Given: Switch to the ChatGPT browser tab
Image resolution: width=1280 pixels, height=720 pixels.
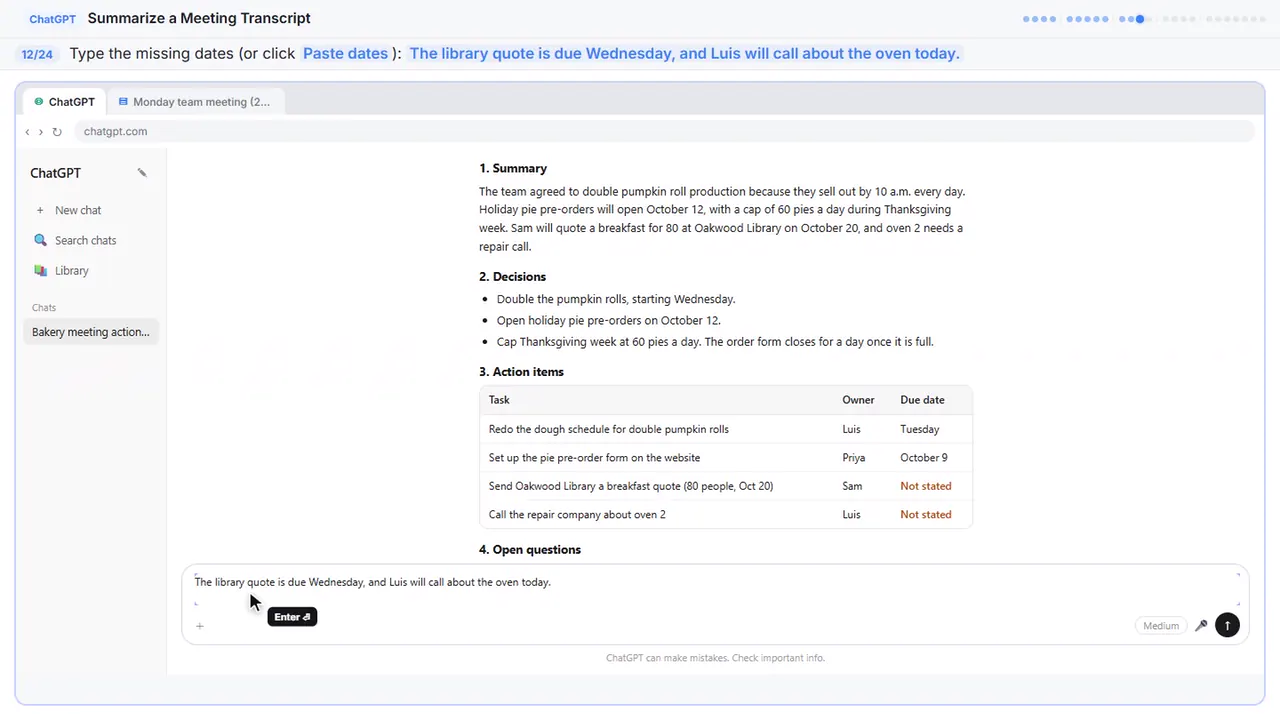Looking at the screenshot, I should click(x=65, y=102).
